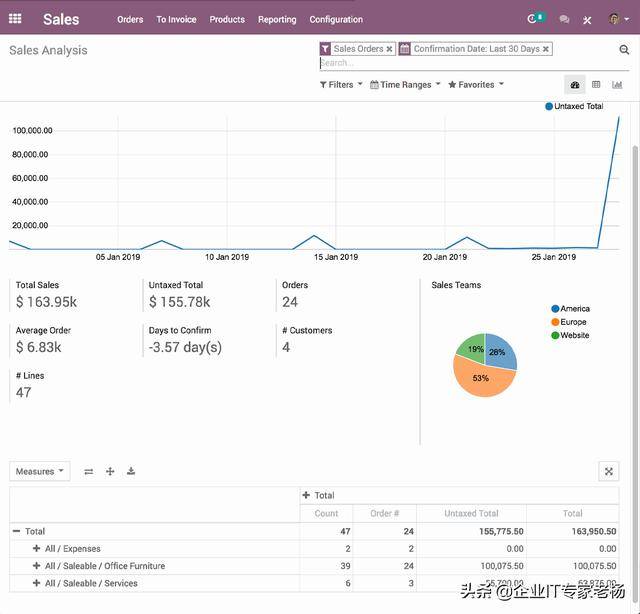Open the apps grid menu

[15, 19]
